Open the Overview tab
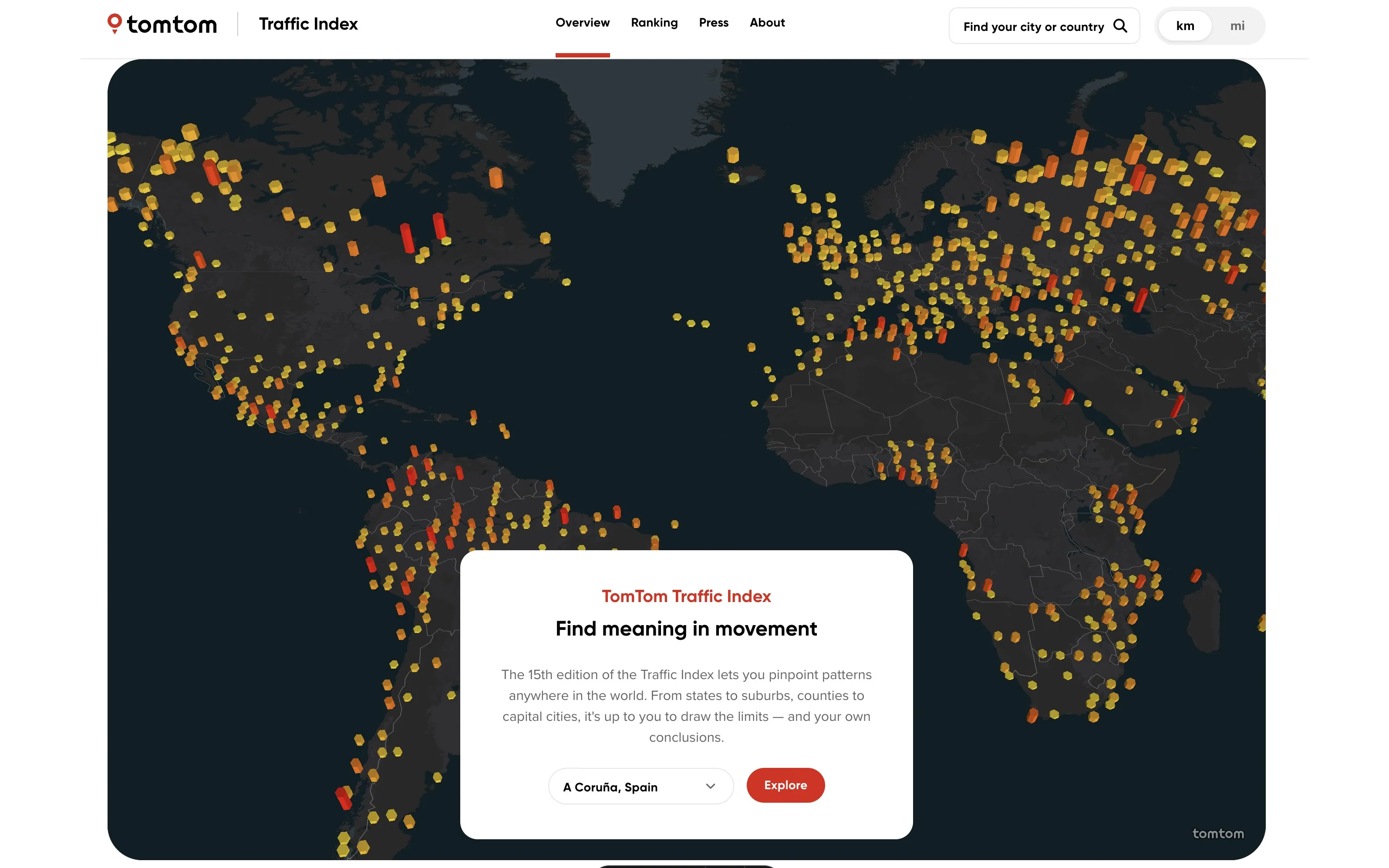The height and width of the screenshot is (868, 1389). click(582, 23)
